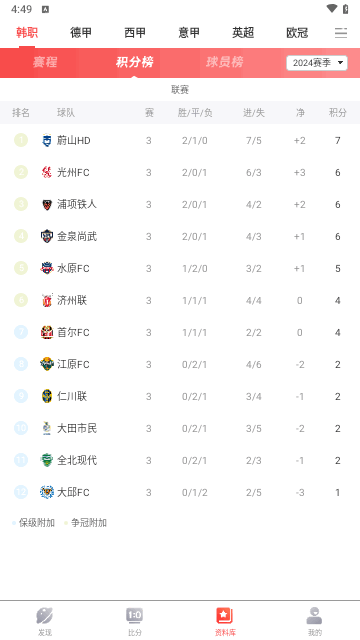
Task: Tap the 蔚山HD team crest
Action: [47, 140]
